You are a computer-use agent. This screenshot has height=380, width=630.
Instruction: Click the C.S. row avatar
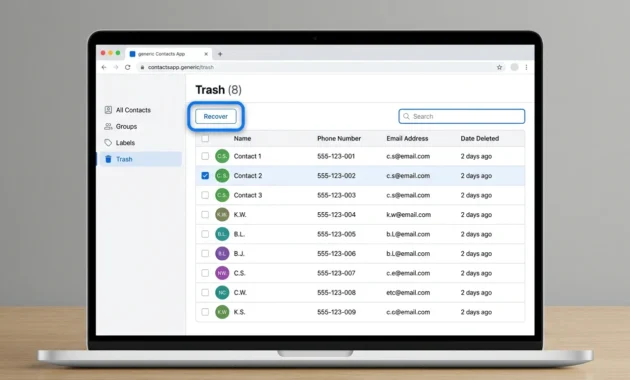(222, 273)
